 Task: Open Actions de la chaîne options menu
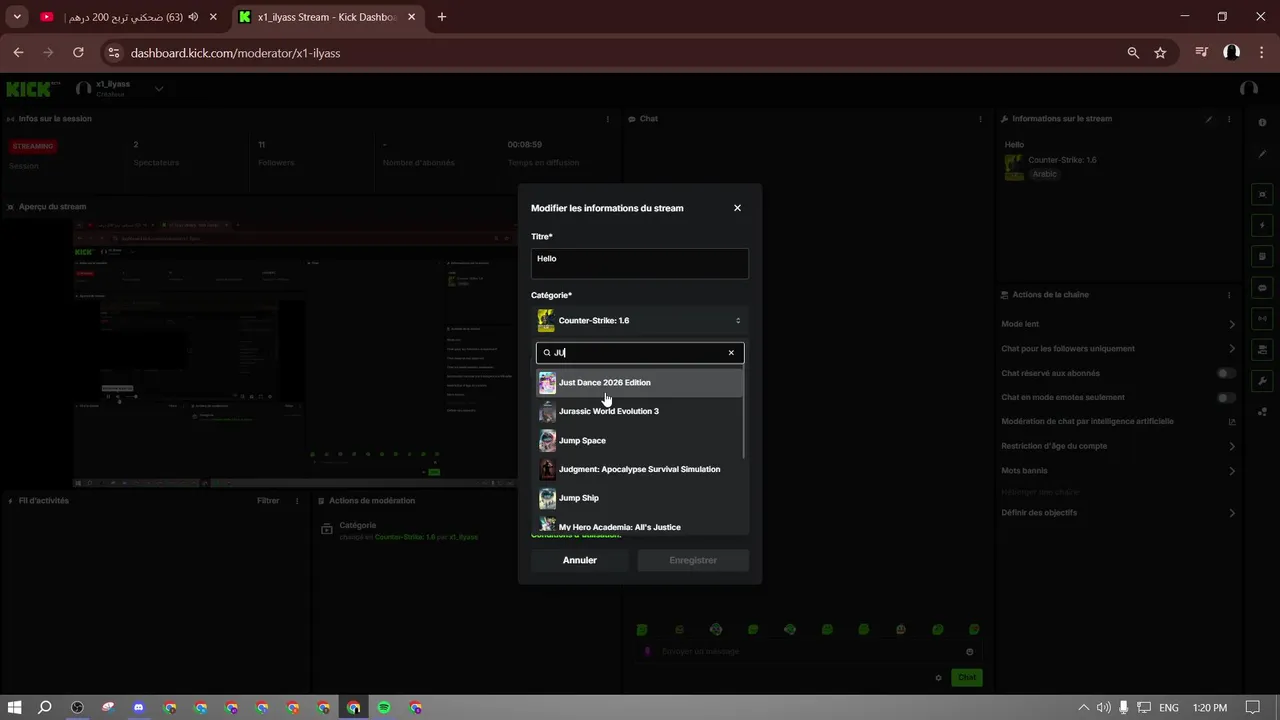pyautogui.click(x=1229, y=295)
